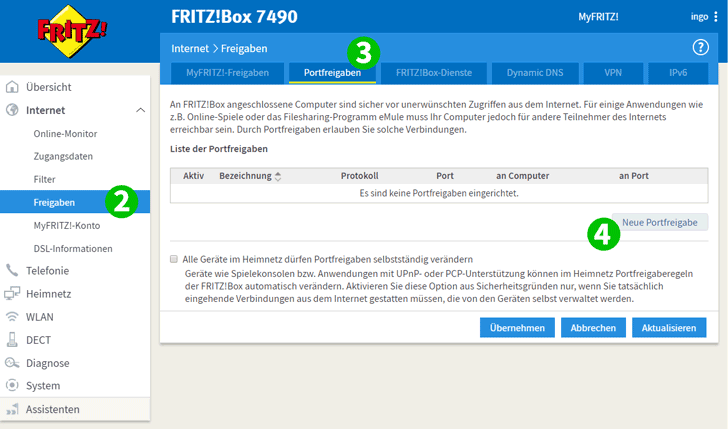Click the Freigaben breadcrumb text
Image resolution: width=728 pixels, height=429 pixels.
244,48
